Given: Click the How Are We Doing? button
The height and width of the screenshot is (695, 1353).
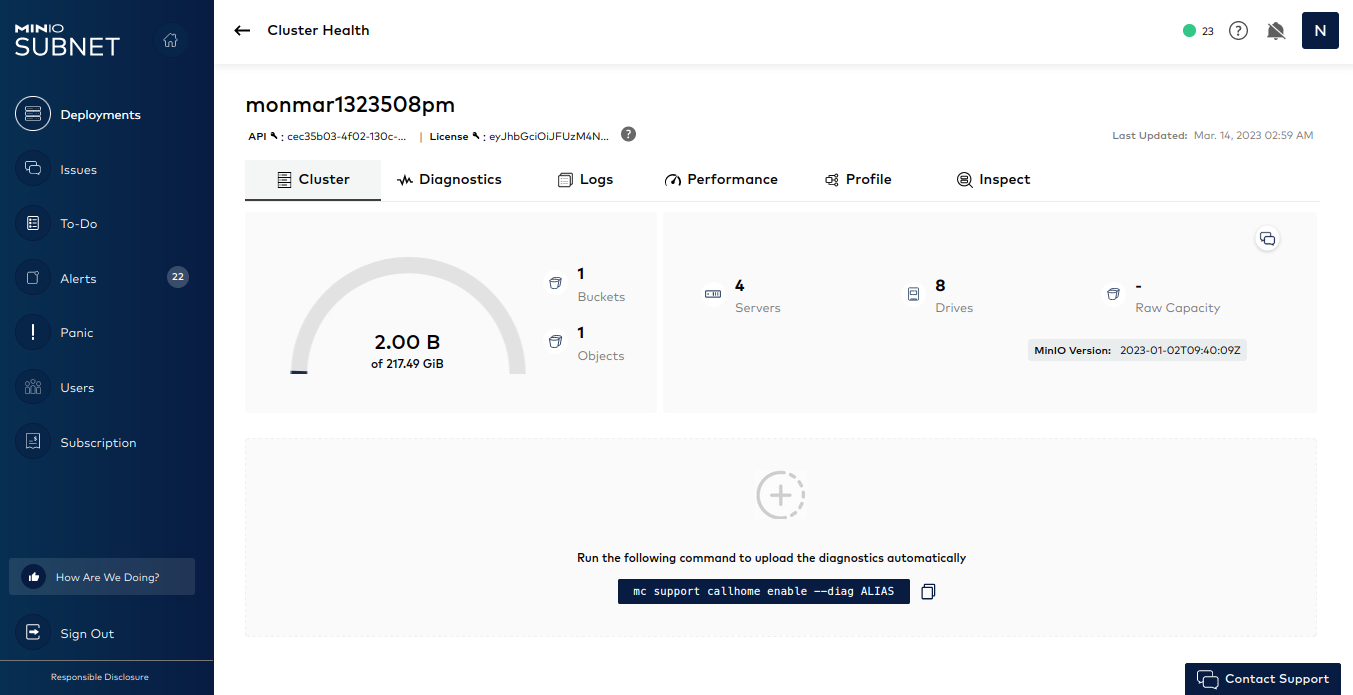Looking at the screenshot, I should 102,577.
